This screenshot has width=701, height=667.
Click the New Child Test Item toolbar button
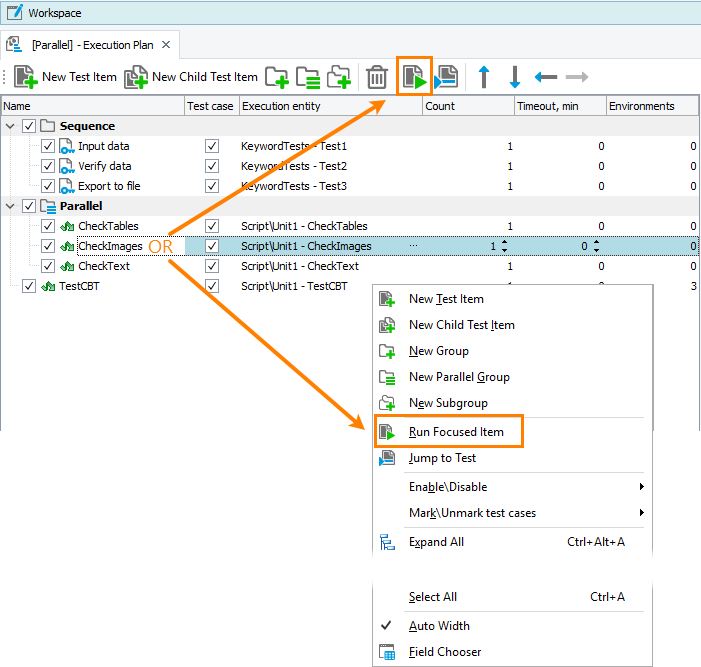(x=191, y=77)
